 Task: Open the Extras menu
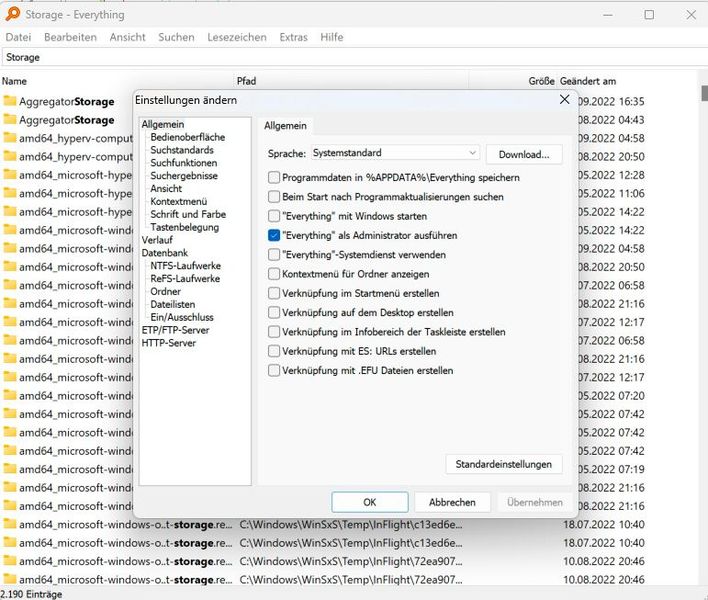(x=293, y=37)
